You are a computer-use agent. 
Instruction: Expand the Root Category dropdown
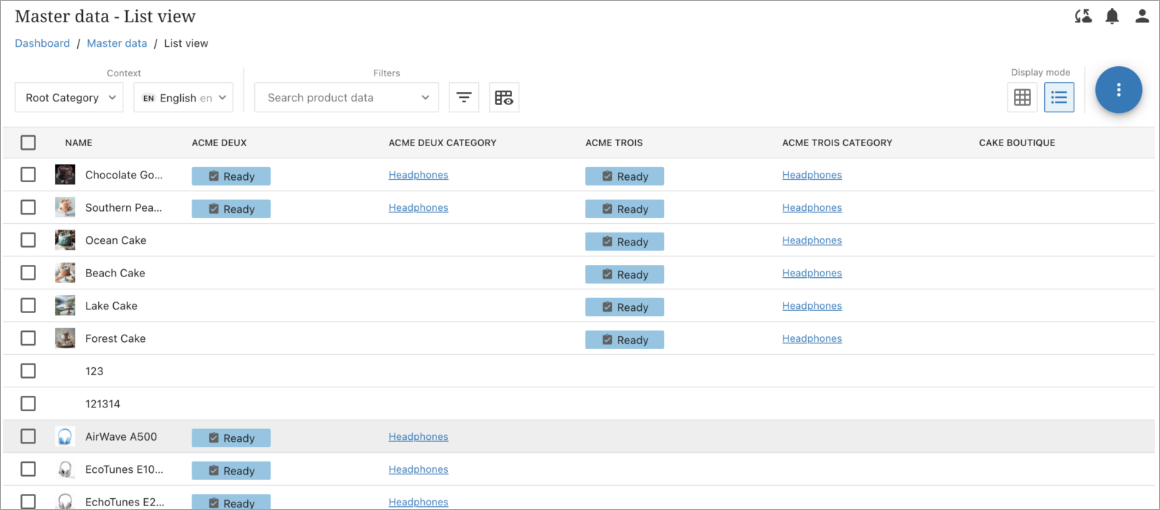tap(68, 97)
